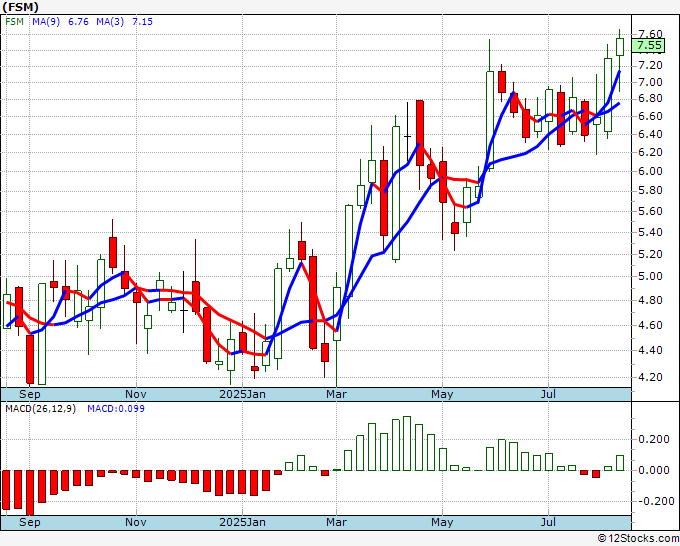680x546 pixels.
Task: Click the current price tag 7.55
Action: tap(648, 46)
